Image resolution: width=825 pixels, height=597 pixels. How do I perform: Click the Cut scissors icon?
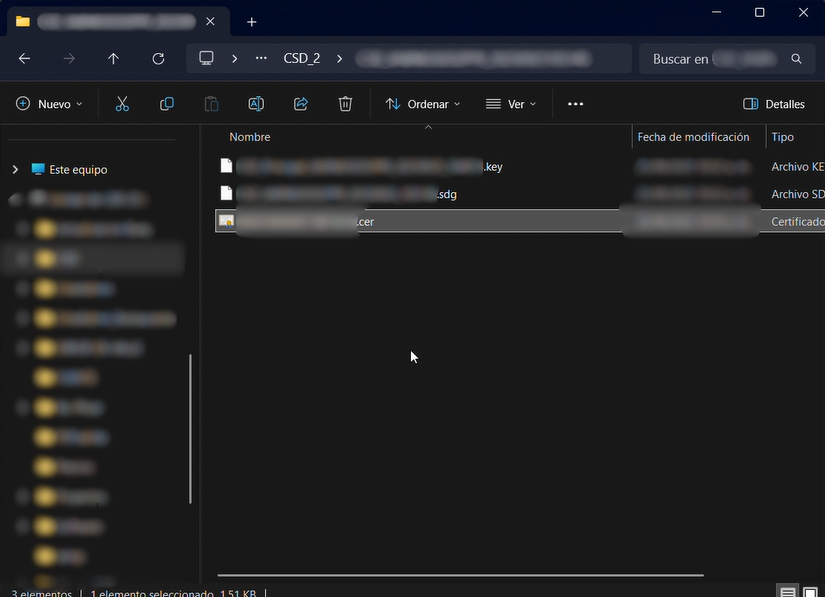point(122,104)
